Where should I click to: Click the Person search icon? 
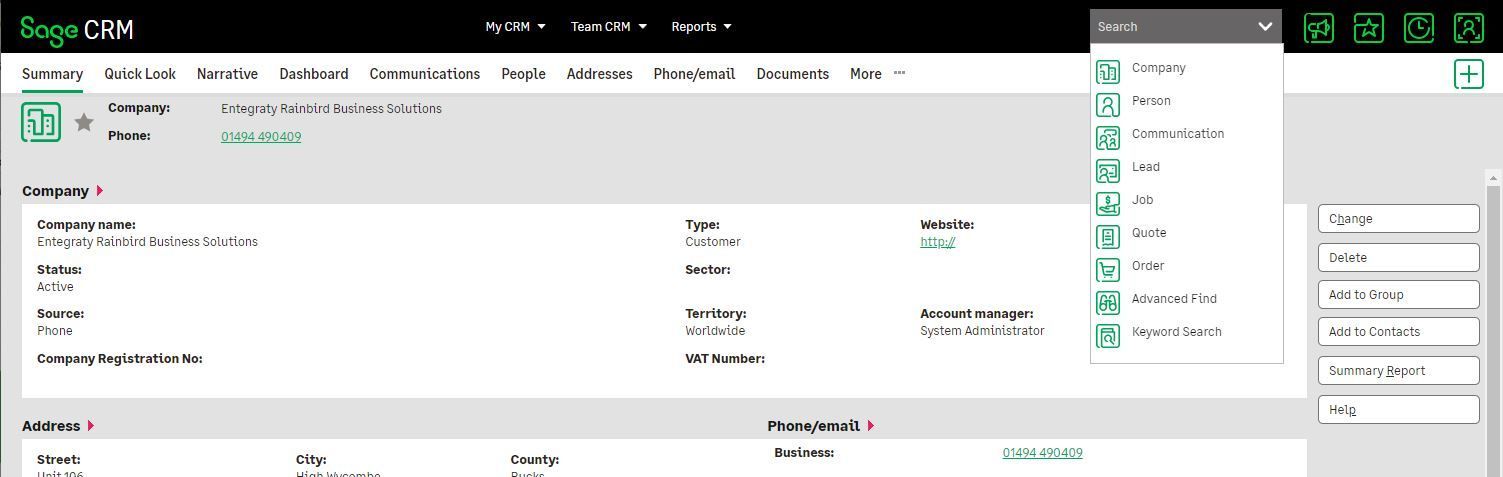[1108, 105]
